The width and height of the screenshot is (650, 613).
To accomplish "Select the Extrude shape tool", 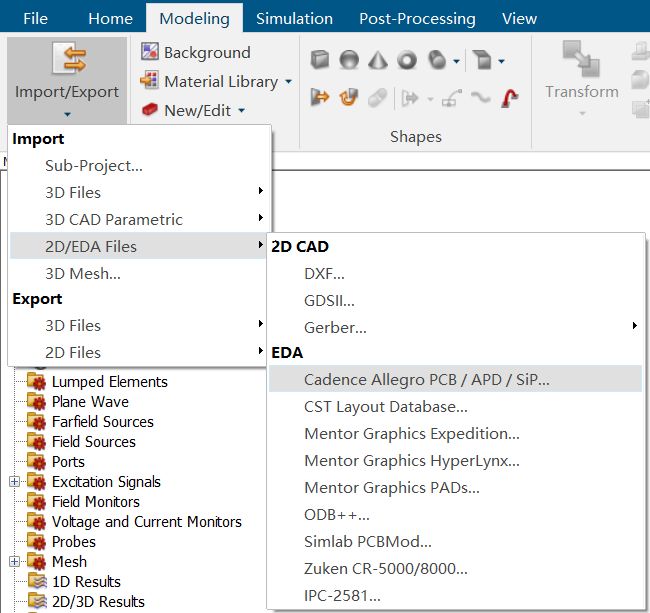I will pos(482,60).
